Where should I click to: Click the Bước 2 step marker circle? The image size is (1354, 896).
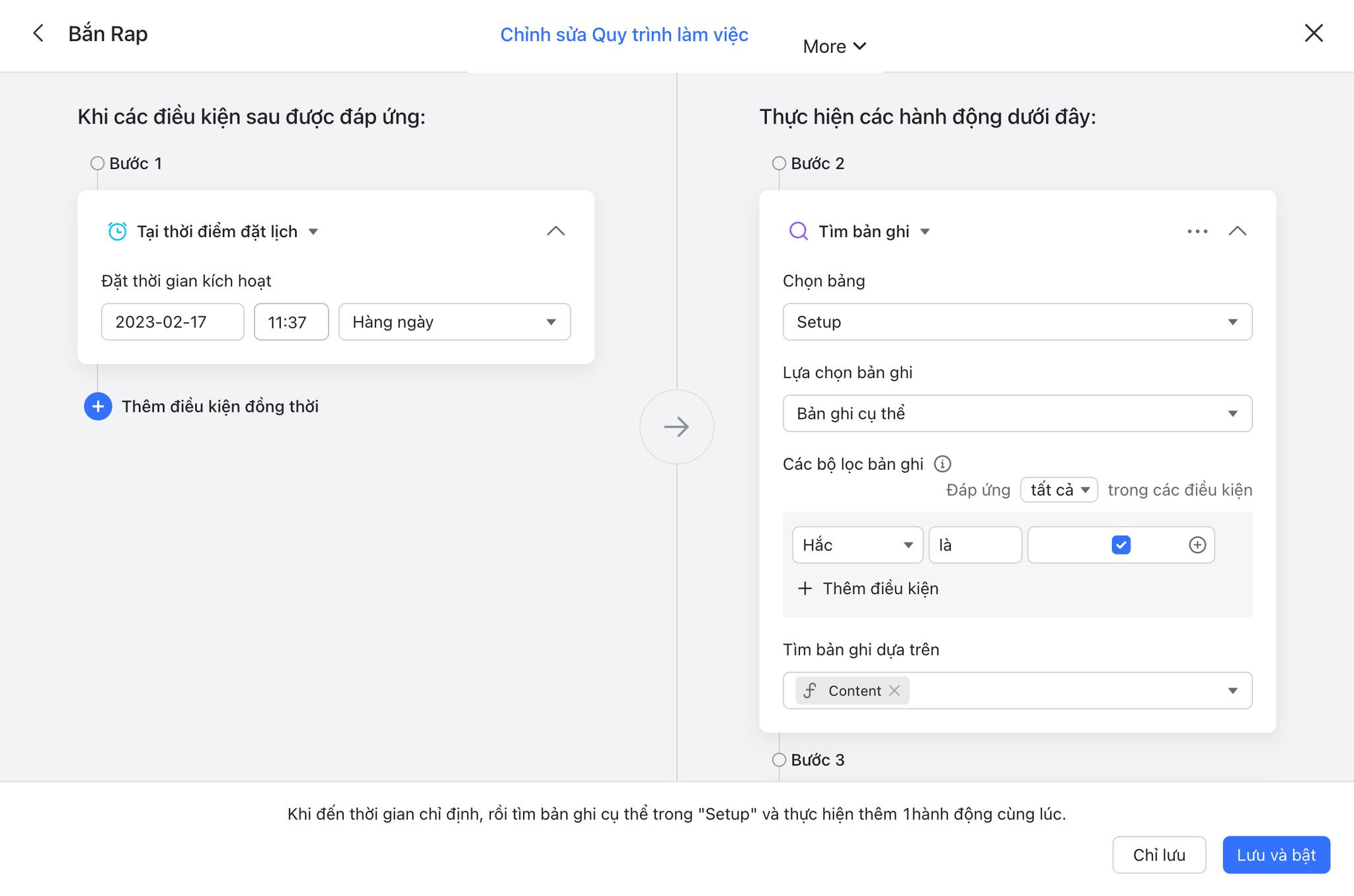[x=779, y=163]
